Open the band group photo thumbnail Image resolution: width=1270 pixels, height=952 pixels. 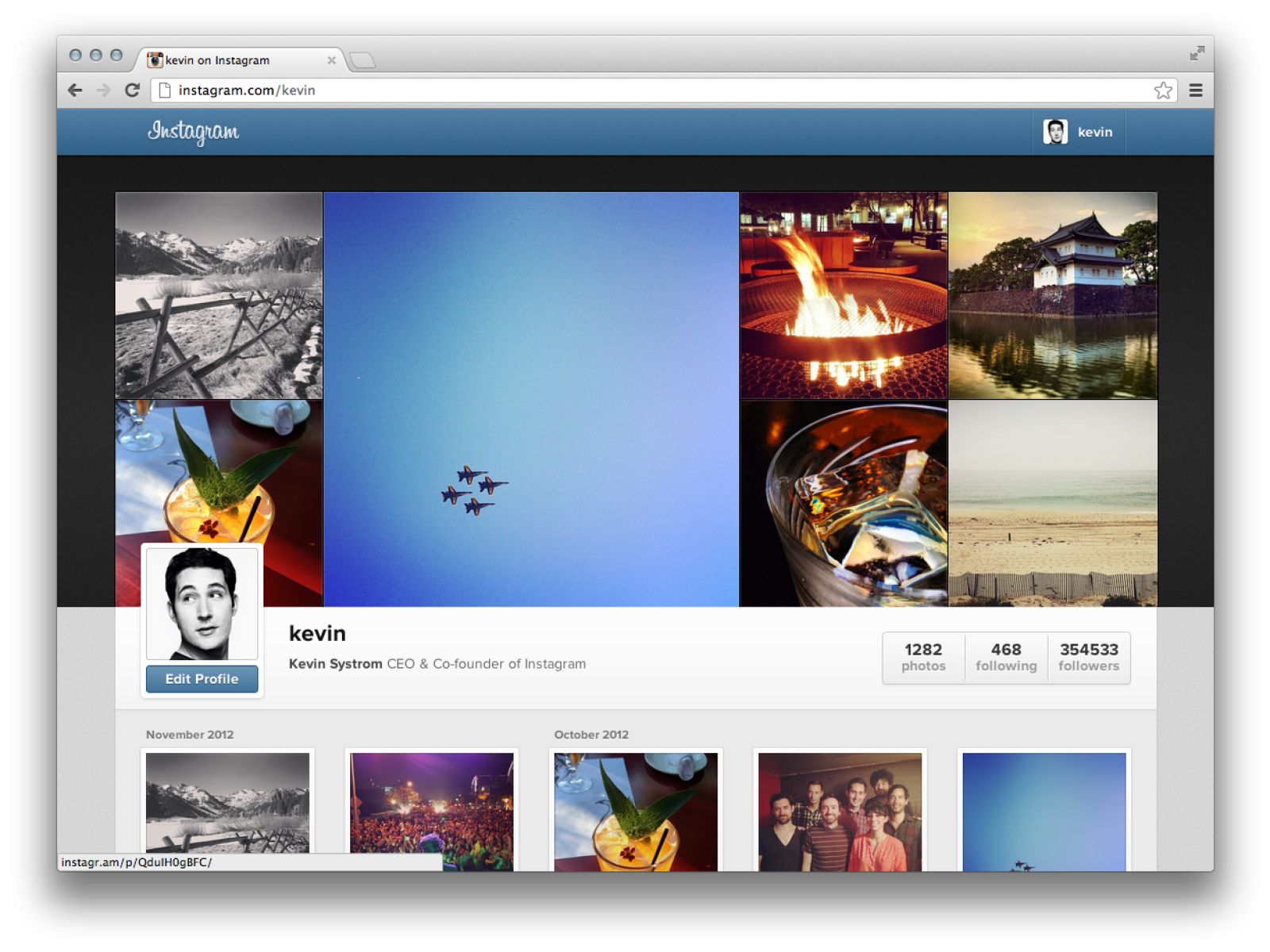click(x=840, y=812)
